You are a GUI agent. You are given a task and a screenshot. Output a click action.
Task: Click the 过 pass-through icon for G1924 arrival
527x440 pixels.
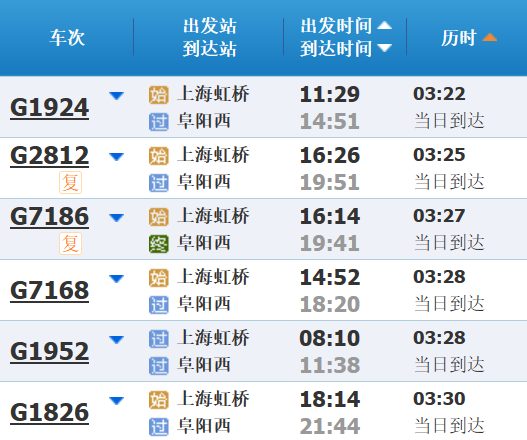pyautogui.click(x=159, y=122)
